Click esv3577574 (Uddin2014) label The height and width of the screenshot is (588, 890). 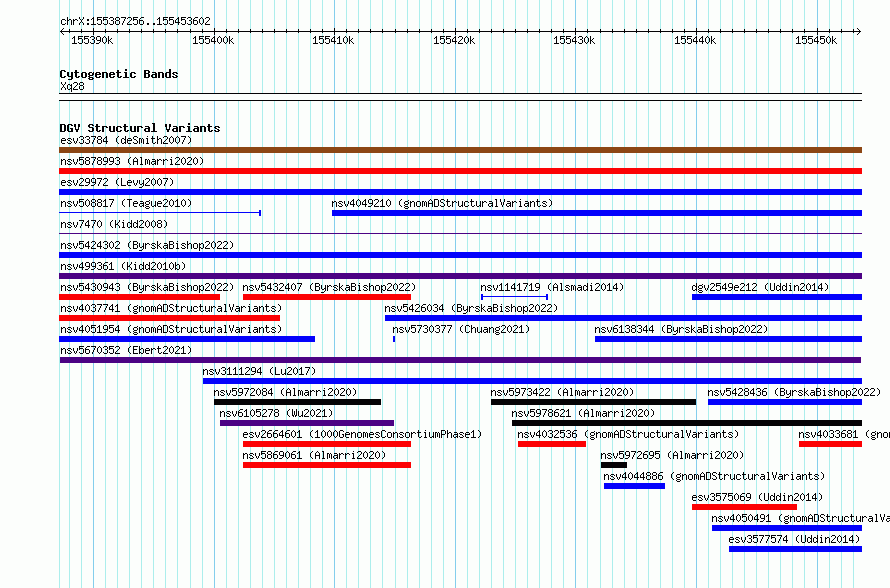click(x=795, y=539)
